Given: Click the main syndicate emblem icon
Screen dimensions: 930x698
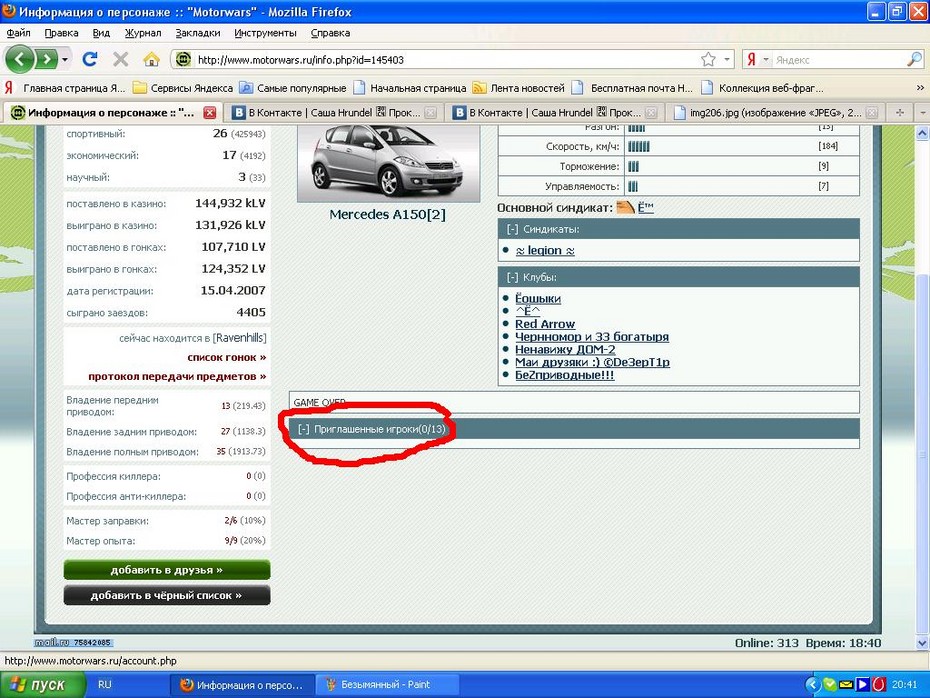Looking at the screenshot, I should click(x=626, y=208).
